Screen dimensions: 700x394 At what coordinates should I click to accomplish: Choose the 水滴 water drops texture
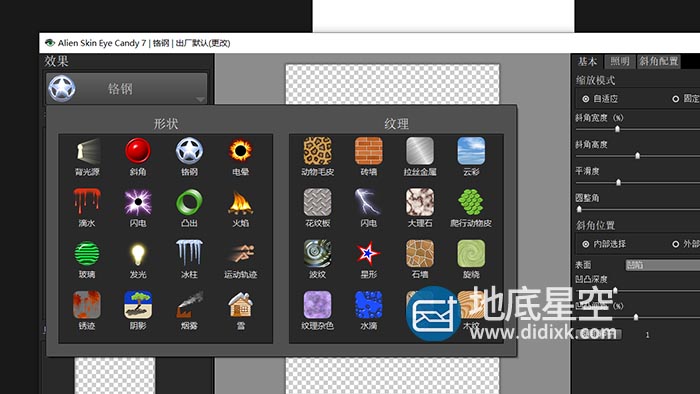click(x=369, y=305)
